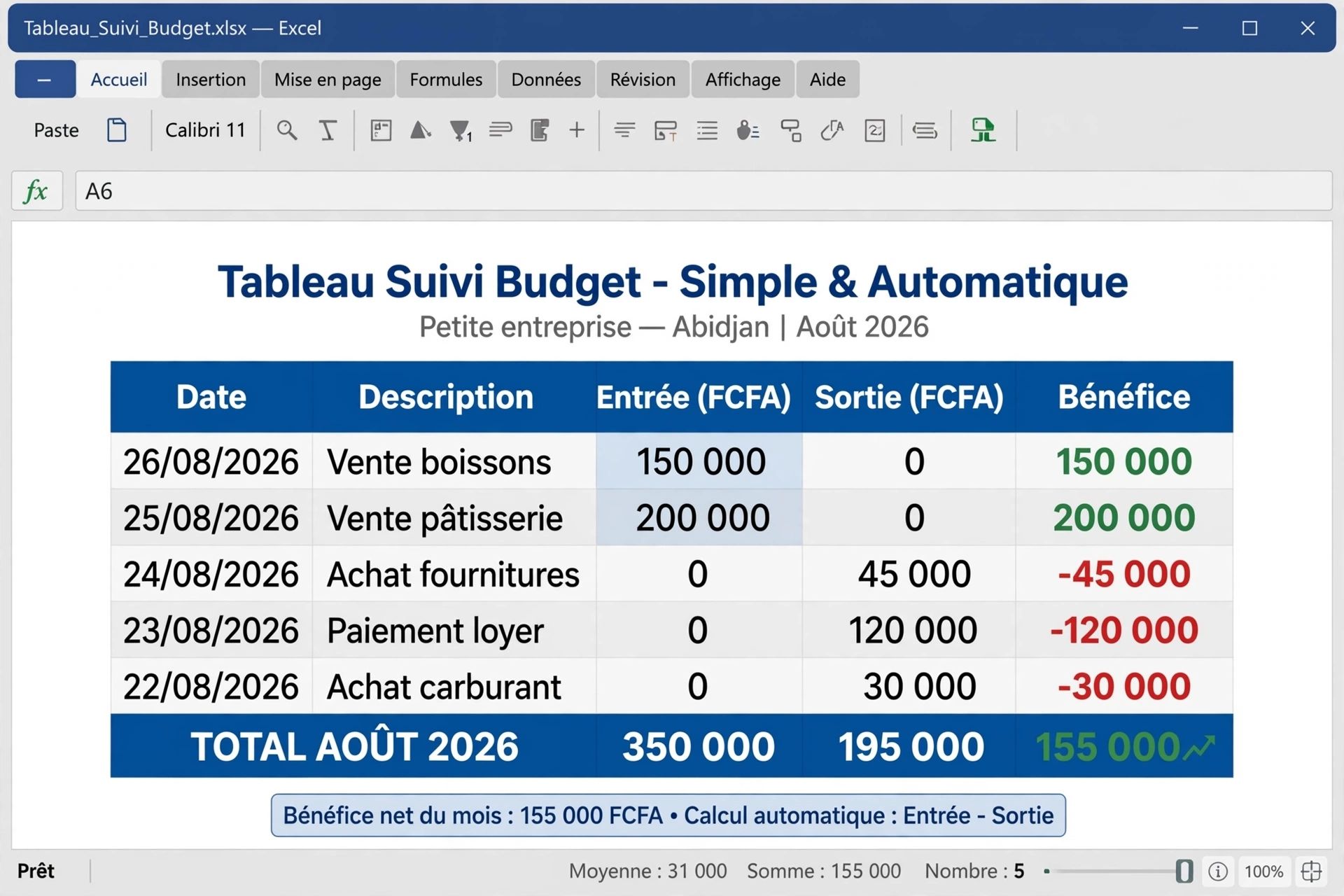
Task: Click the justify lines icon
Action: click(707, 130)
